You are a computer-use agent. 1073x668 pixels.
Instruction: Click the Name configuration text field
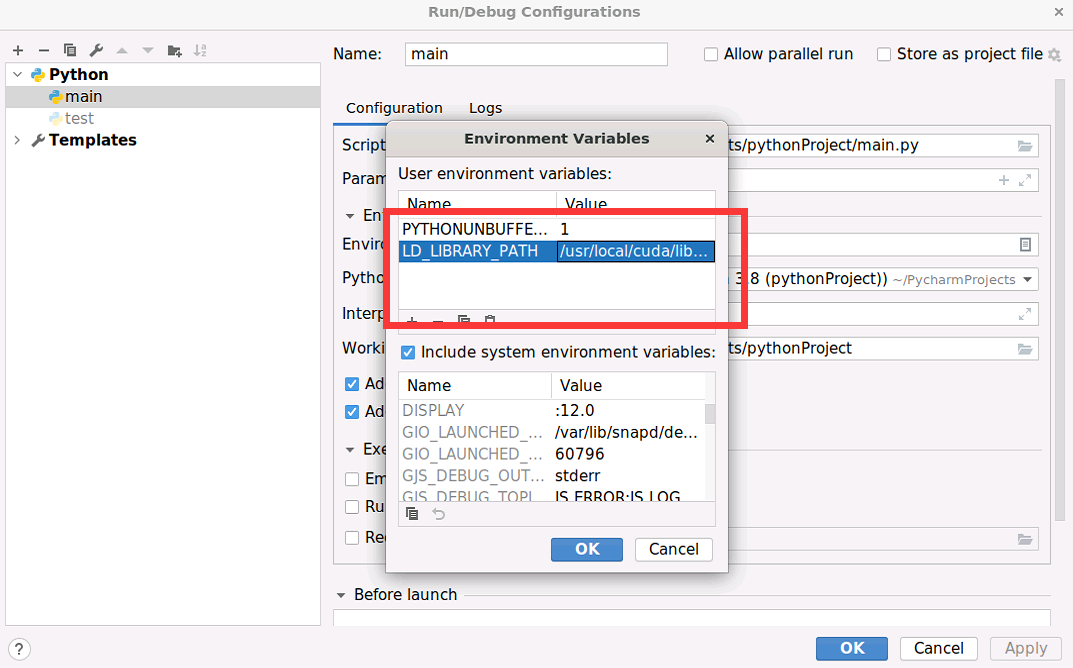(x=536, y=54)
